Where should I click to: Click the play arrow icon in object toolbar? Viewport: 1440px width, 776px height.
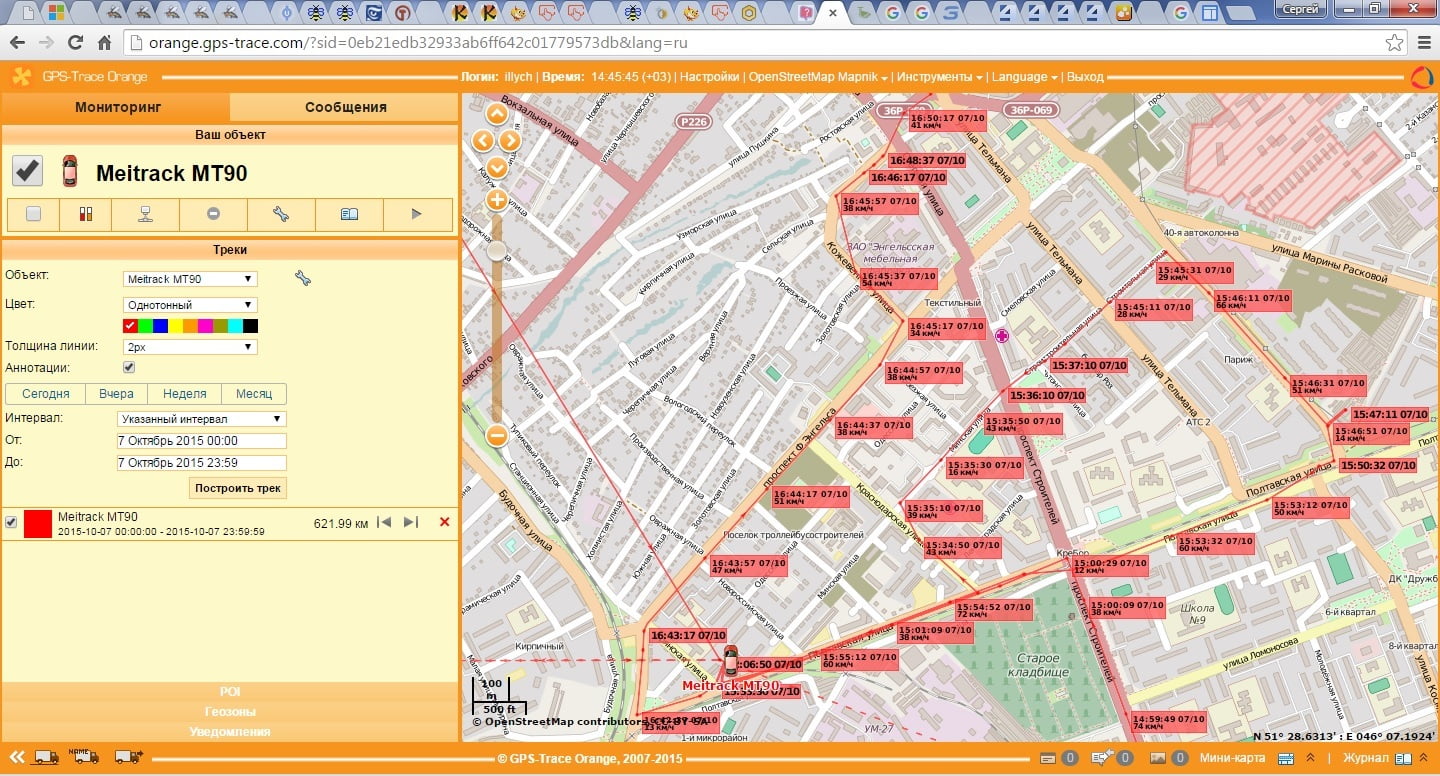[417, 214]
